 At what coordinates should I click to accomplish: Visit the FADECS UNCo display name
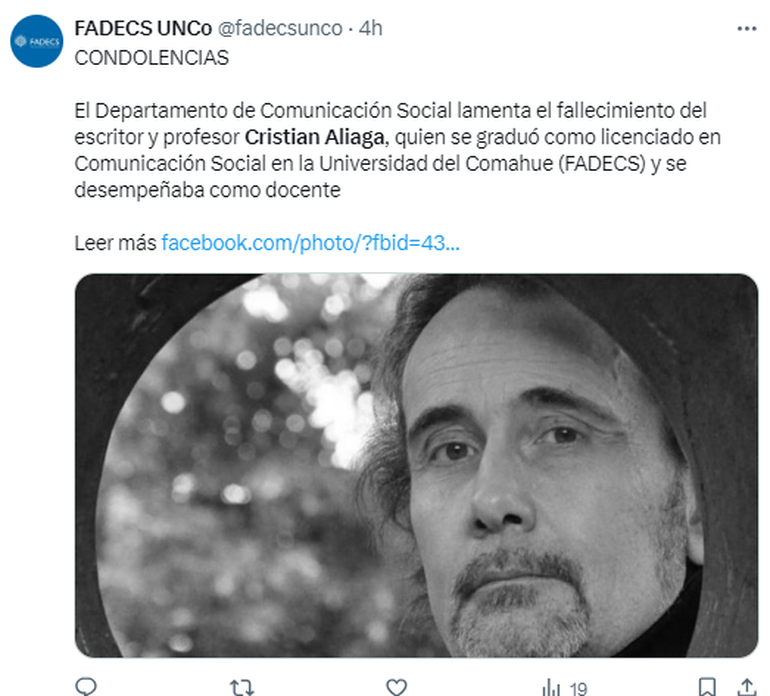[x=143, y=28]
